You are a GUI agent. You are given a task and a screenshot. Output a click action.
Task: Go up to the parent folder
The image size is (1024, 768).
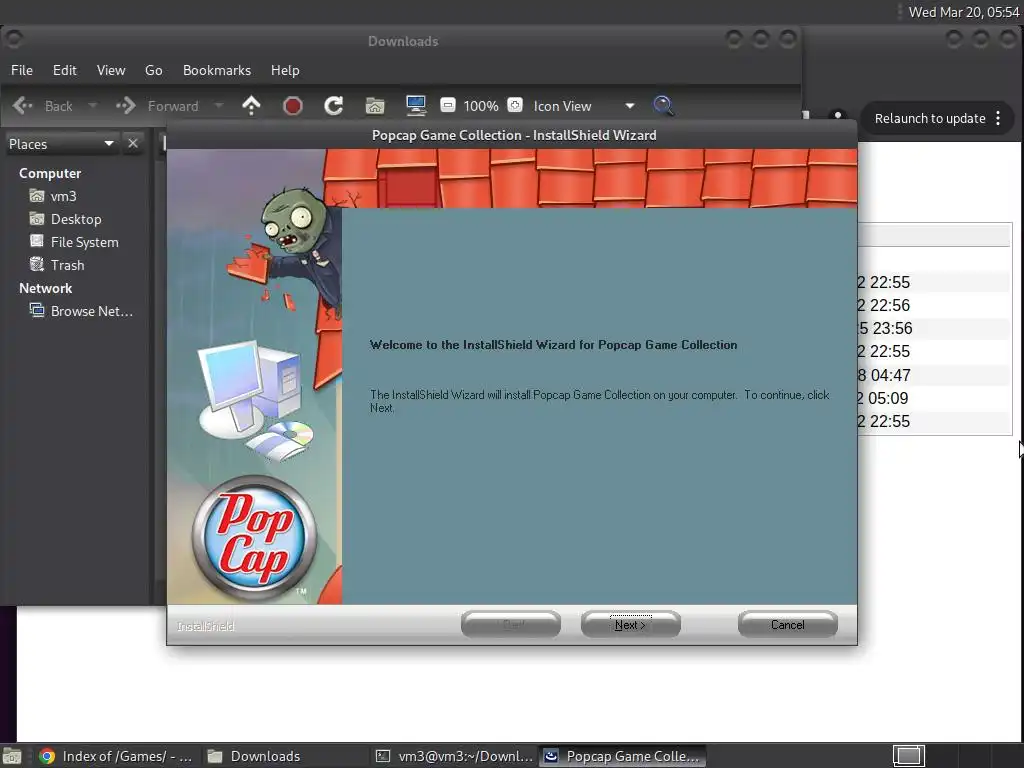click(x=251, y=105)
